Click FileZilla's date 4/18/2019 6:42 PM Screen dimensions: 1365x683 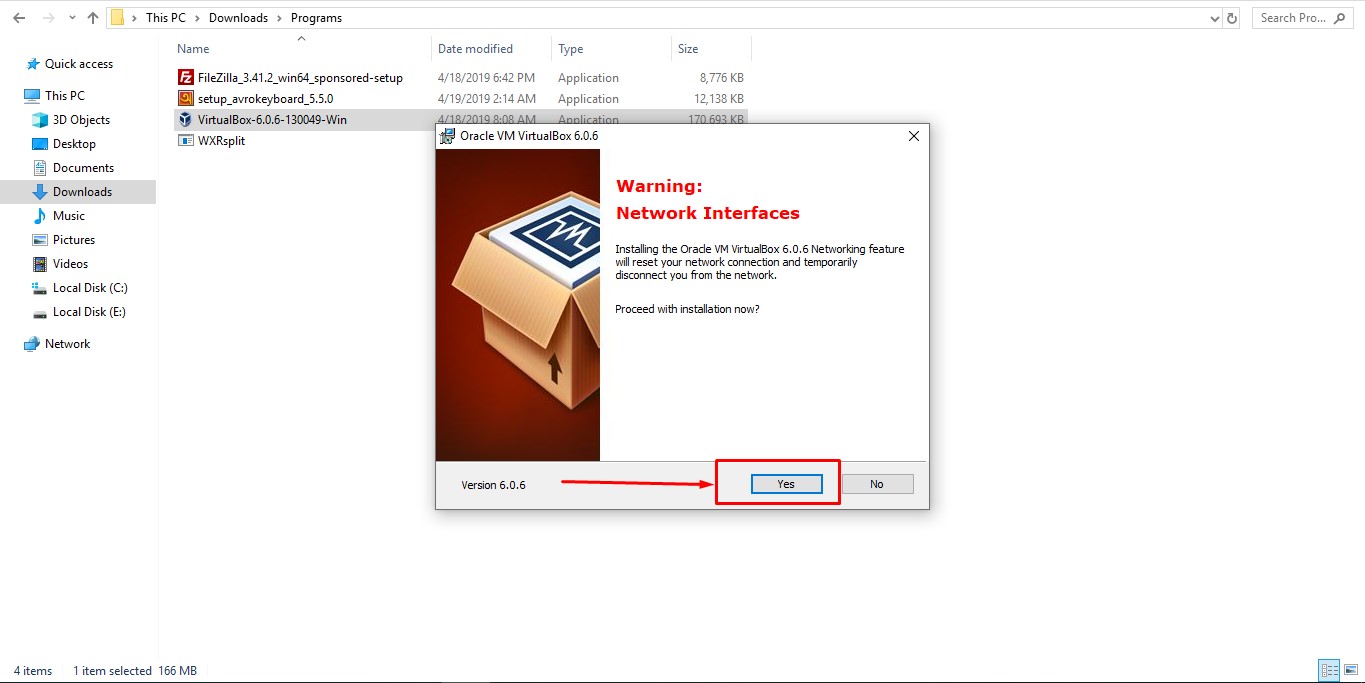(x=486, y=78)
